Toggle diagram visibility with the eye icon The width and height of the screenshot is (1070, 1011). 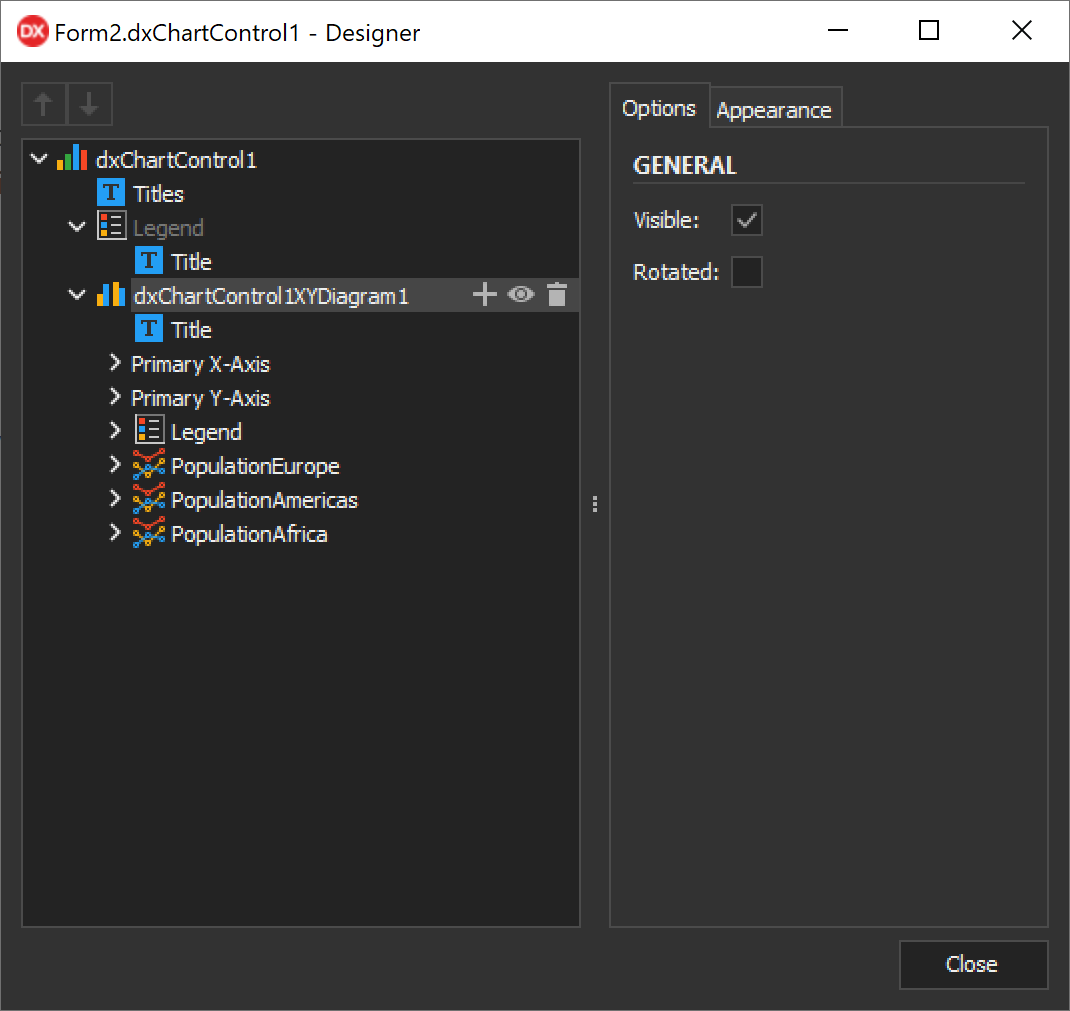[521, 295]
